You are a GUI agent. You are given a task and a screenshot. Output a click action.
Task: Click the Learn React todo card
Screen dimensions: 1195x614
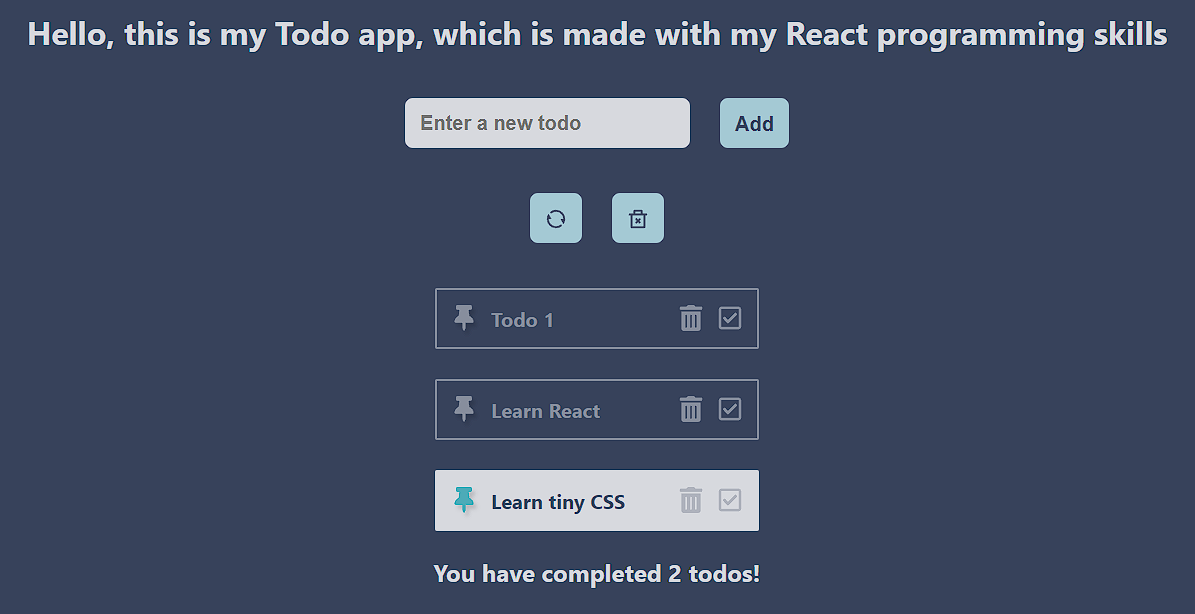point(597,409)
